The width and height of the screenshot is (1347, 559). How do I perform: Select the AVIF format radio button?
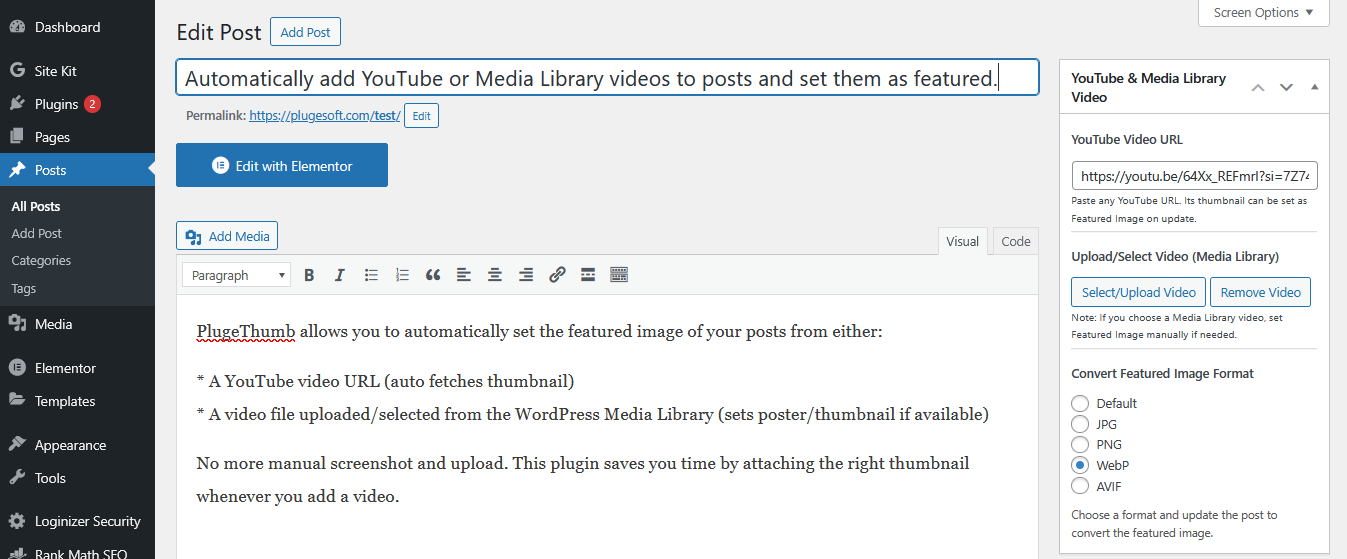coord(1080,486)
